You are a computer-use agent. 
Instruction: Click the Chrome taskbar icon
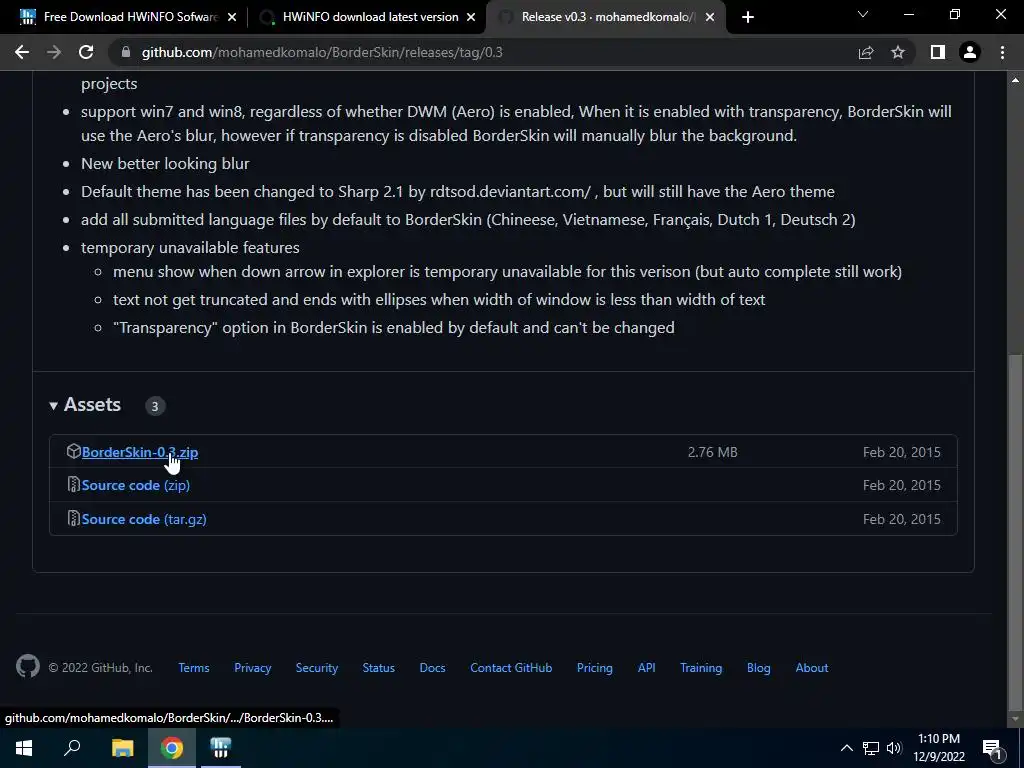coord(172,748)
